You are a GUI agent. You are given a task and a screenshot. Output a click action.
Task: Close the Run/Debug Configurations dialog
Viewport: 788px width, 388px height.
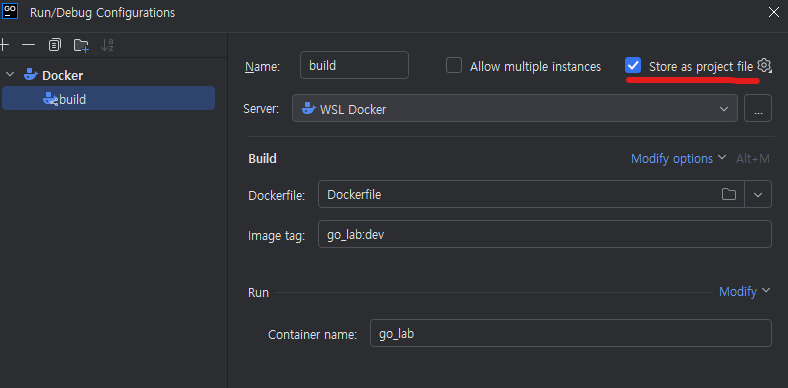pyautogui.click(x=774, y=13)
